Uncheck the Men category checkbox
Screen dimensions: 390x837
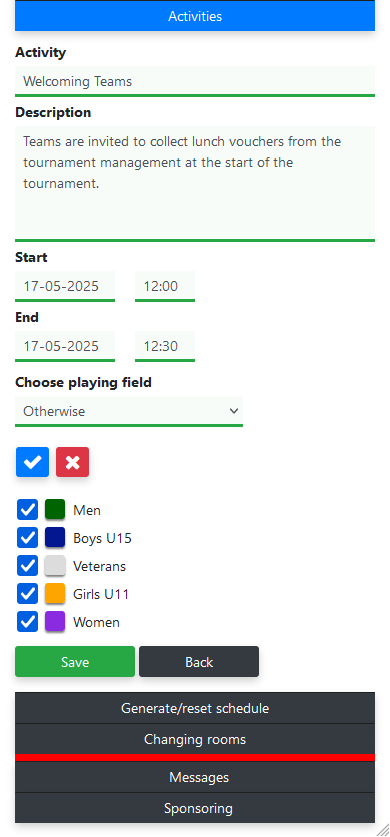[x=27, y=510]
